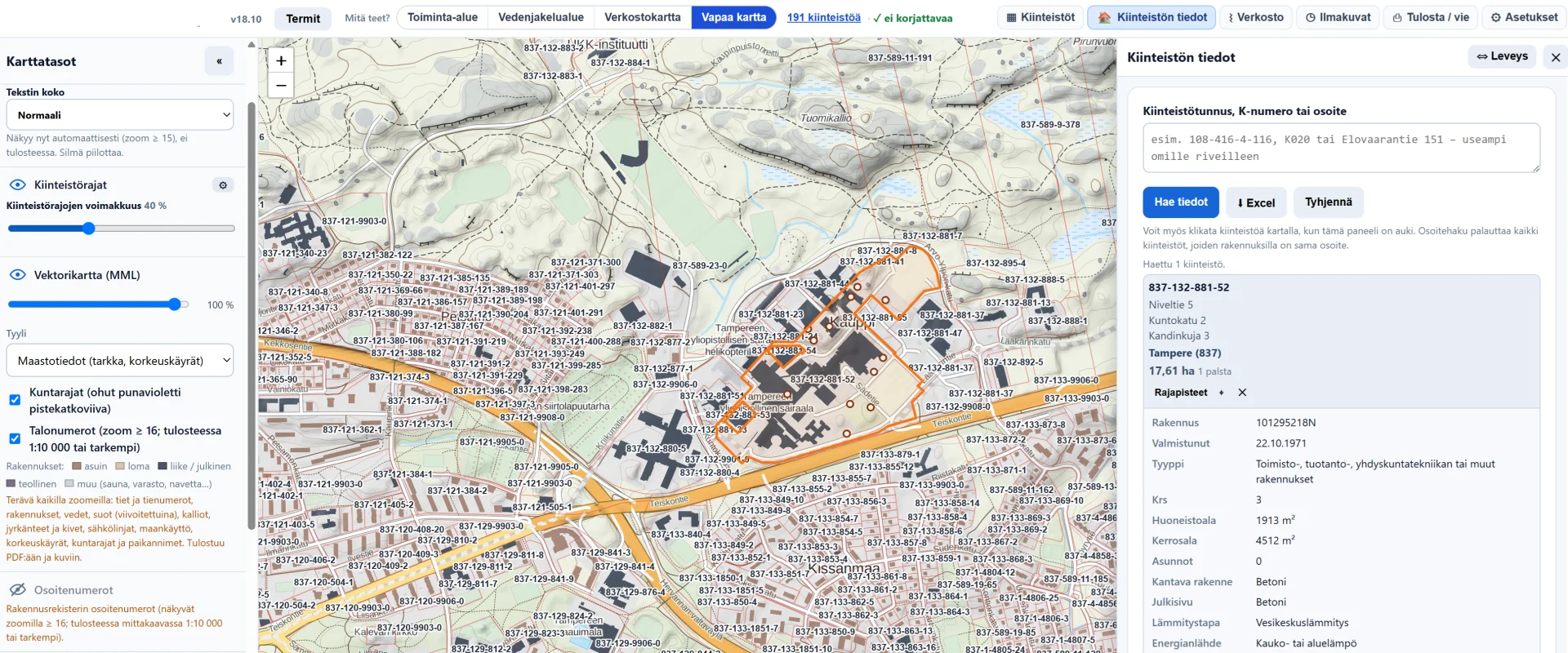1568x653 pixels.
Task: Zoom out on the map
Action: pyautogui.click(x=281, y=85)
